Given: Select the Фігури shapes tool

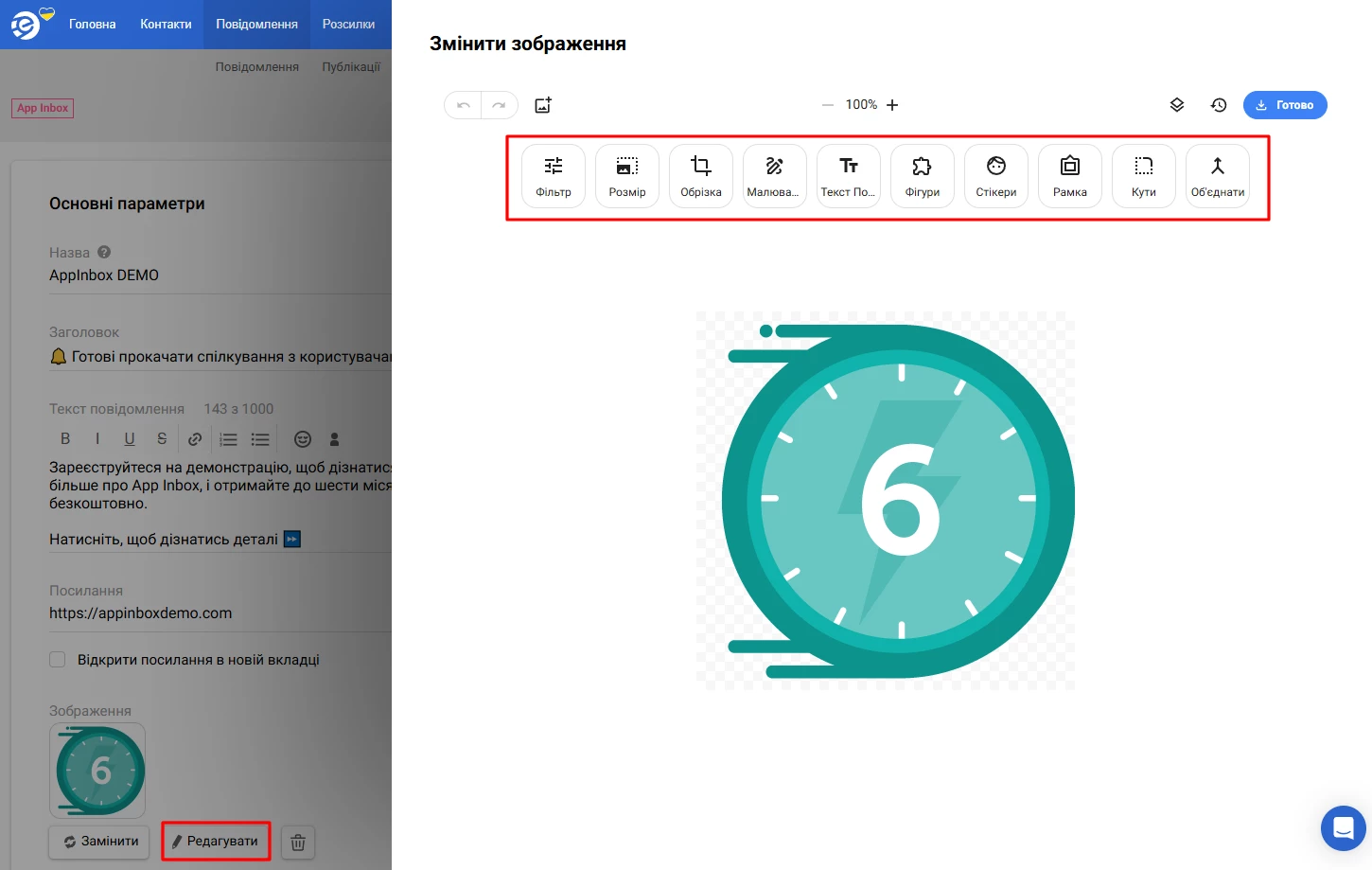Looking at the screenshot, I should coord(923,176).
